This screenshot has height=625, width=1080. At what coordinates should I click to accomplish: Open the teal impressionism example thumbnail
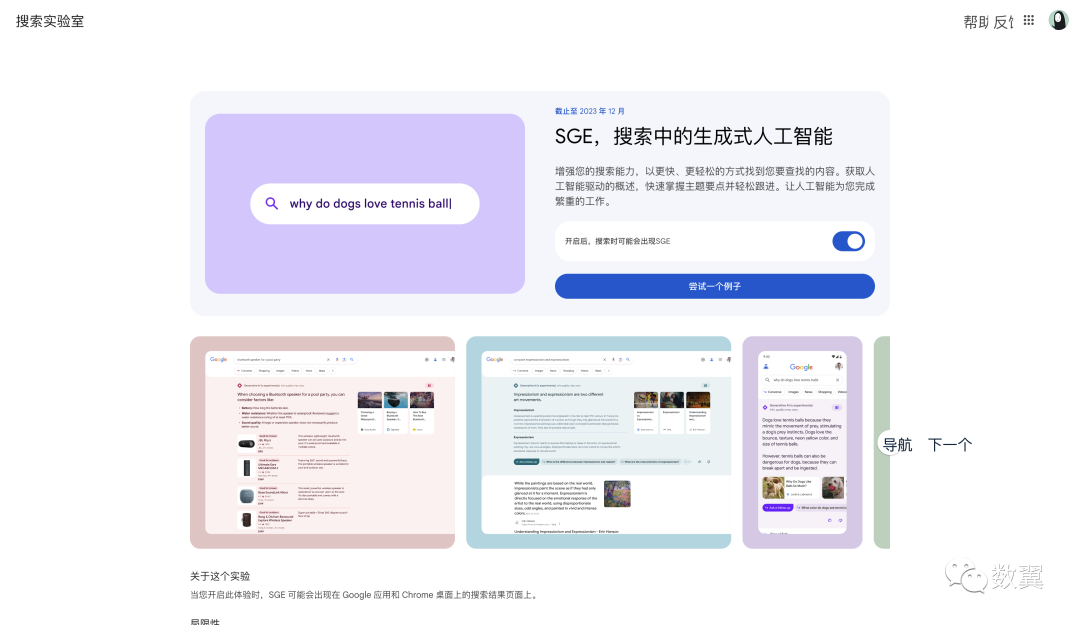[599, 442]
